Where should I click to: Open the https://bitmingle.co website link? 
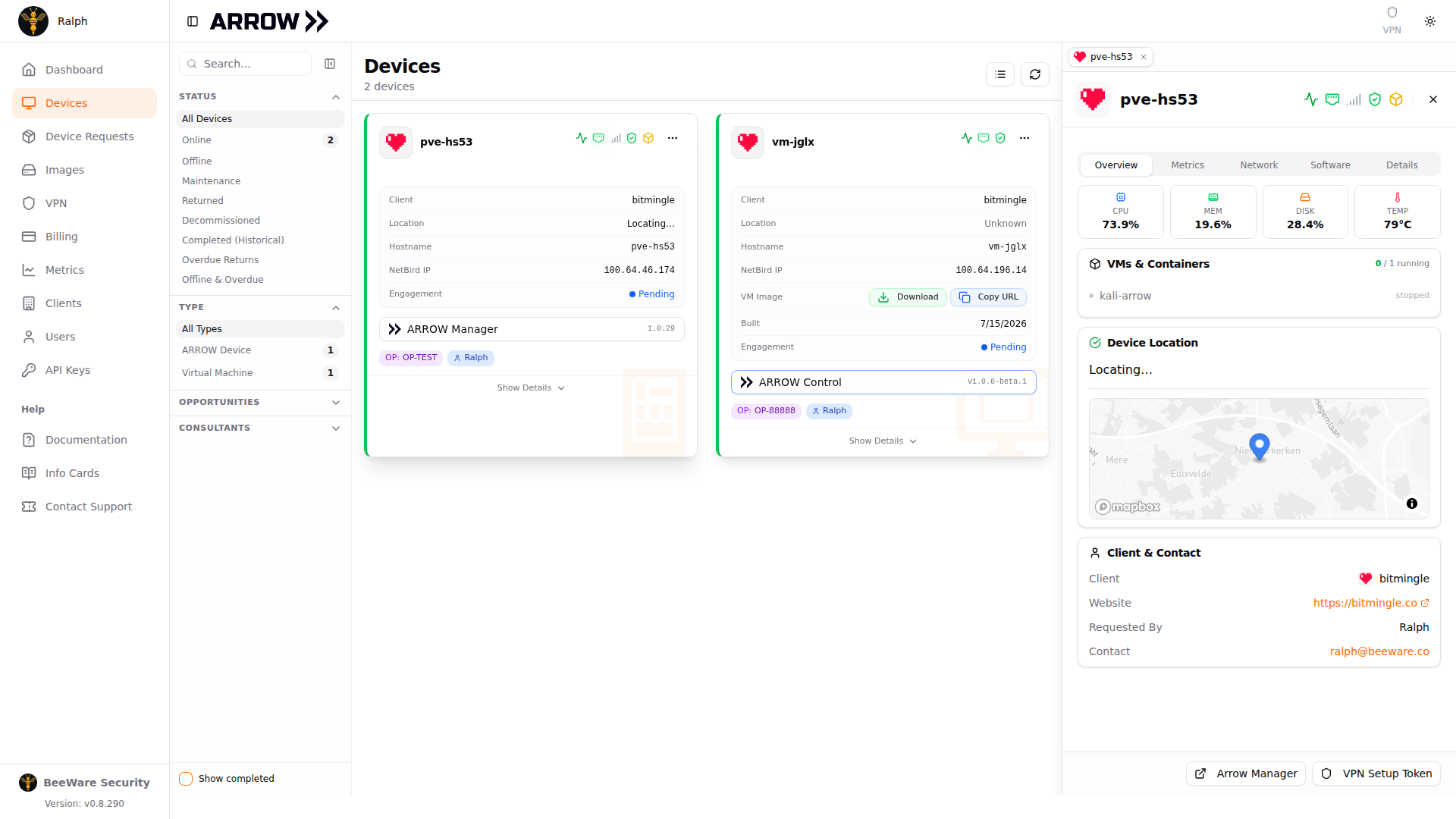point(1371,603)
